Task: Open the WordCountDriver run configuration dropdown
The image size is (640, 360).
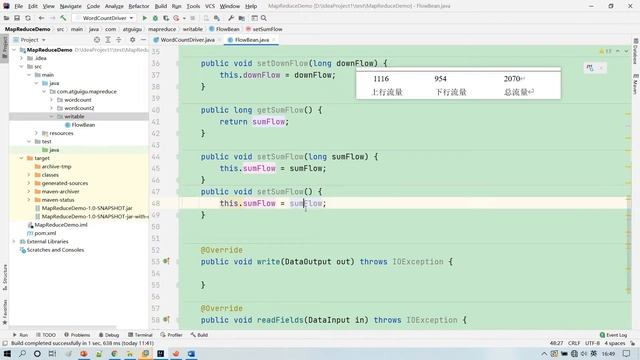Action: (x=104, y=18)
